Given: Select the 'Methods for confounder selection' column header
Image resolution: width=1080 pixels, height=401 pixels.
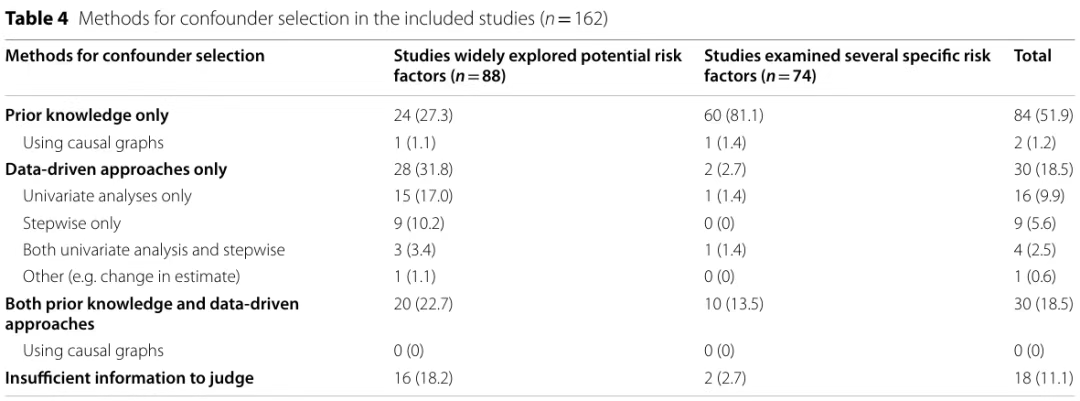Looking at the screenshot, I should click(x=135, y=56).
